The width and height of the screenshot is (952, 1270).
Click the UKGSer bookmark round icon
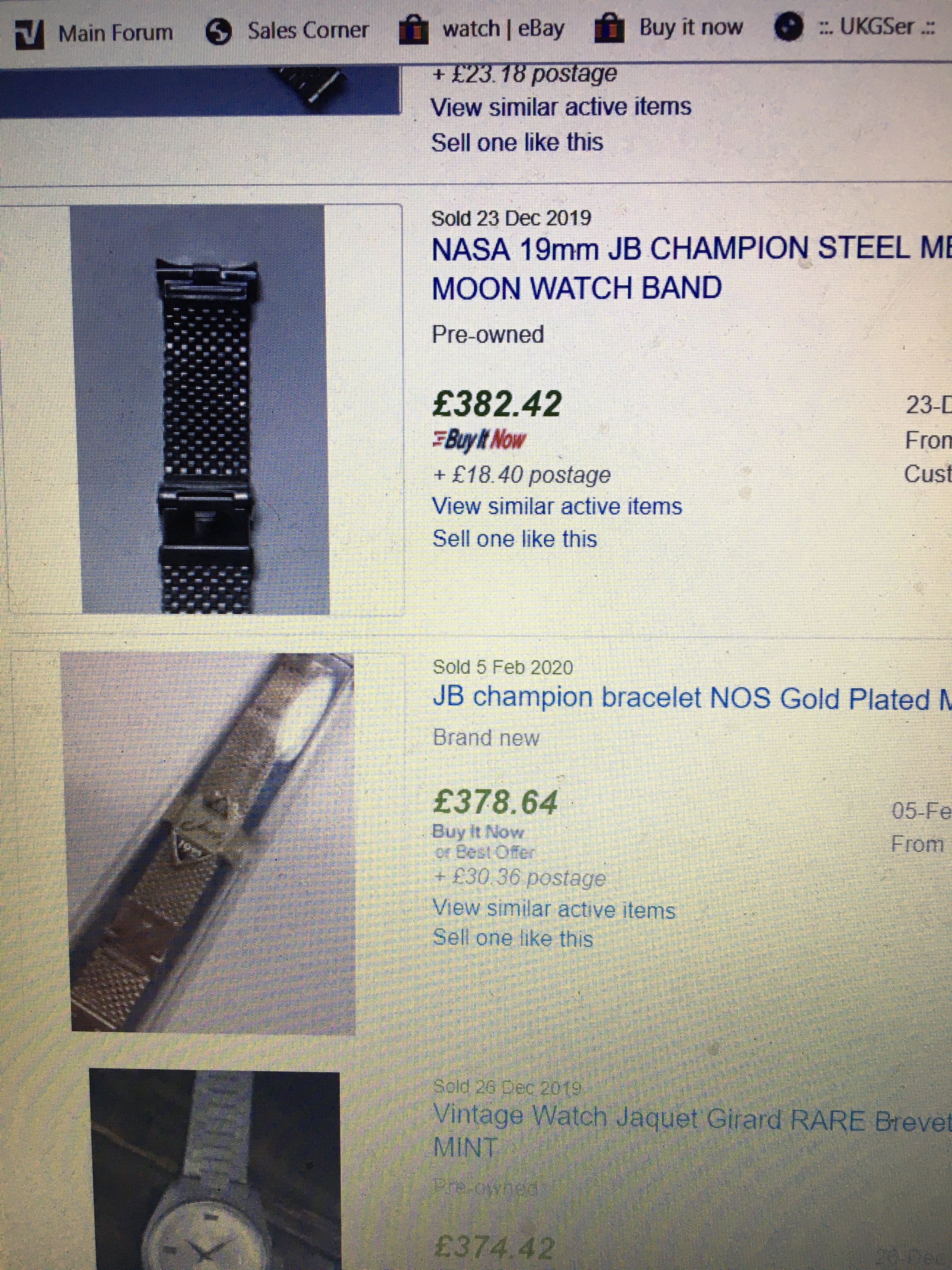click(789, 28)
